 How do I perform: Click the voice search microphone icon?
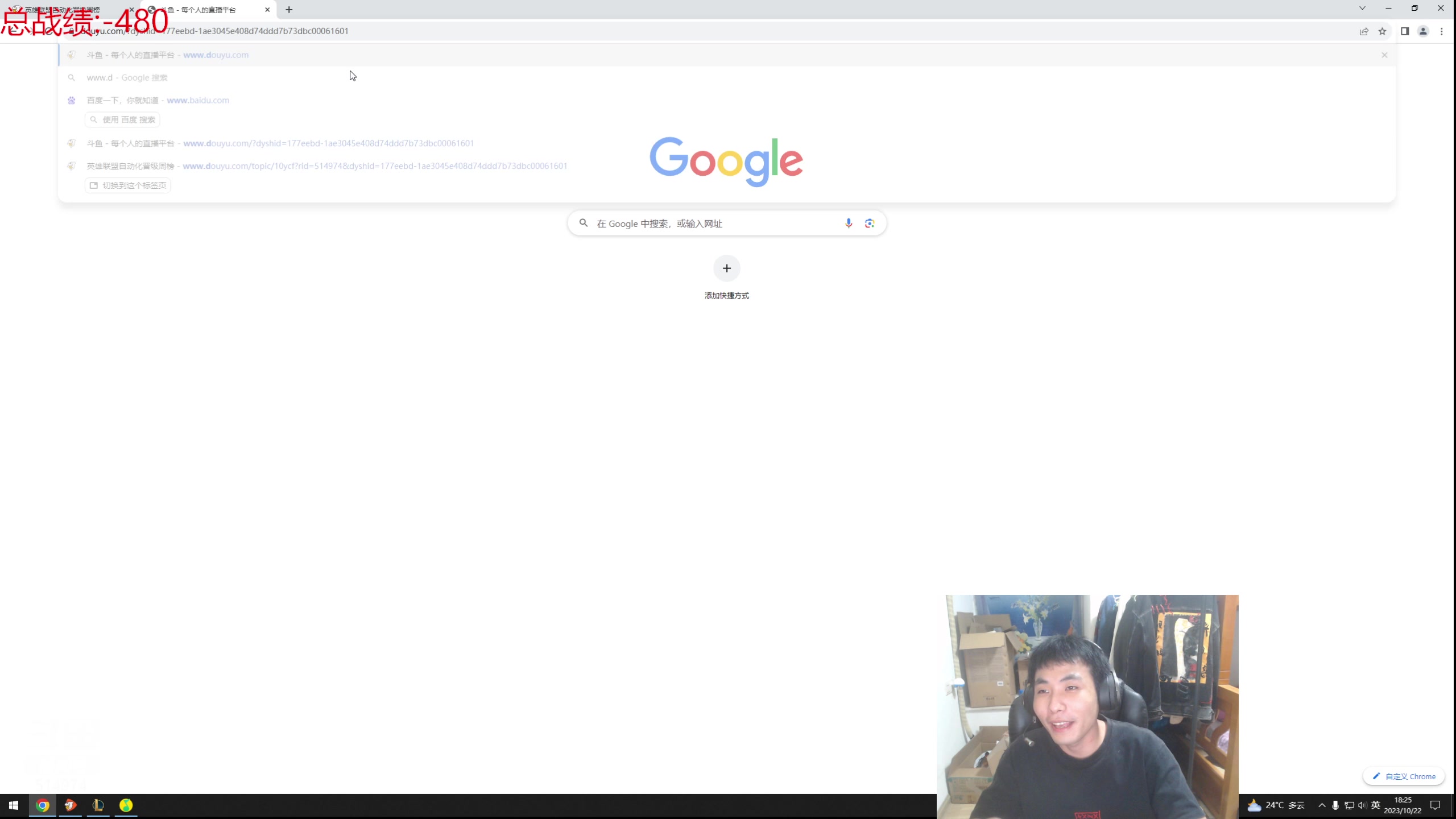click(x=849, y=223)
